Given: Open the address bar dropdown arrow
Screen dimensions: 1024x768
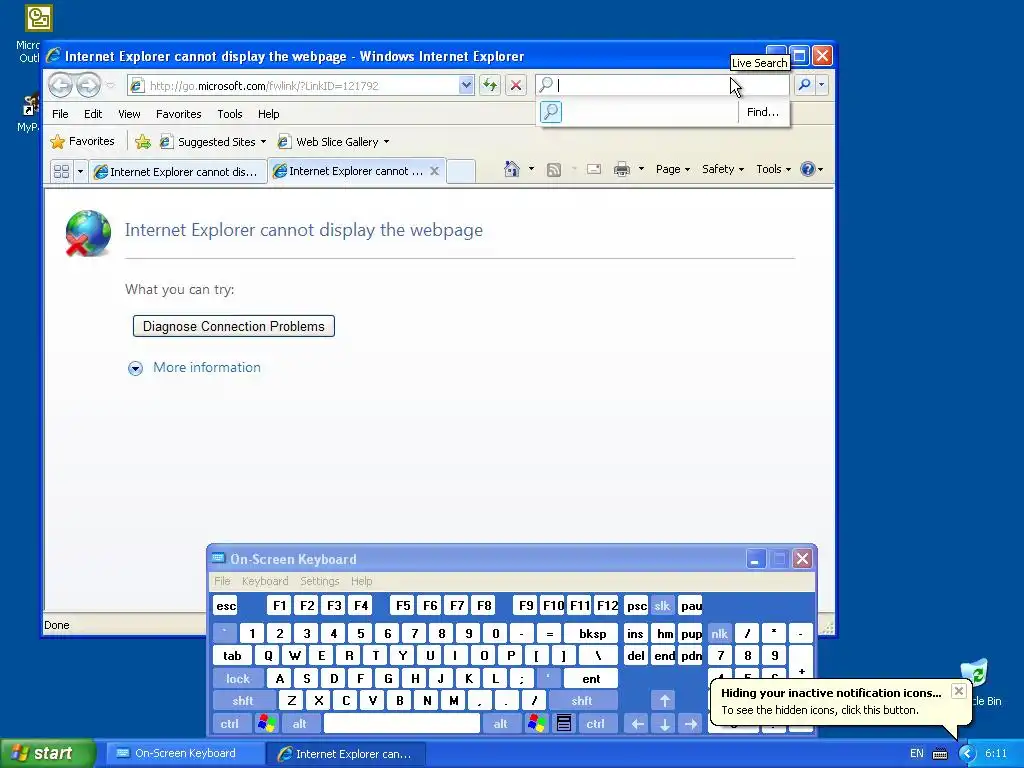Looking at the screenshot, I should [x=466, y=85].
